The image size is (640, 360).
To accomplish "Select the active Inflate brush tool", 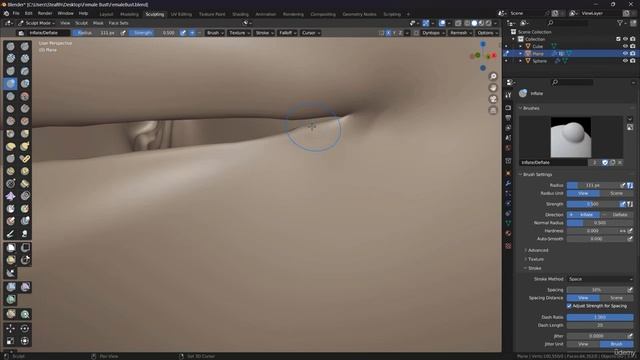I will pos(11,84).
